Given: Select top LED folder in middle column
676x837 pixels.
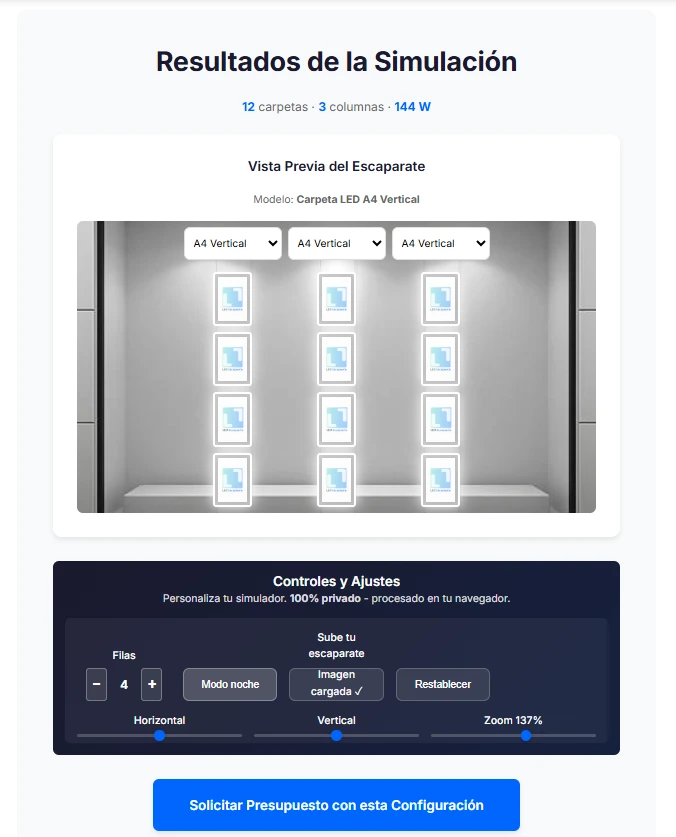Looking at the screenshot, I should coord(336,299).
